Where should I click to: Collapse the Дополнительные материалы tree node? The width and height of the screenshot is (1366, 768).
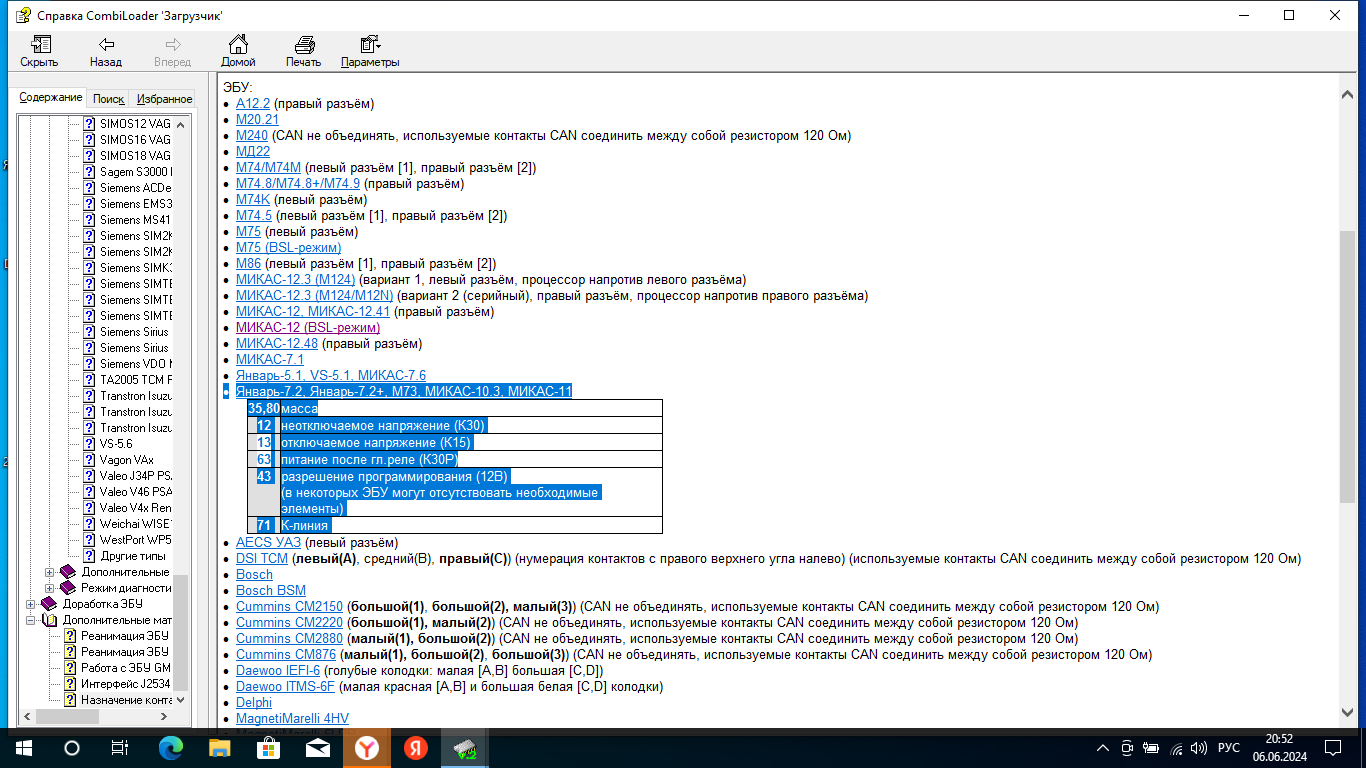(31, 620)
